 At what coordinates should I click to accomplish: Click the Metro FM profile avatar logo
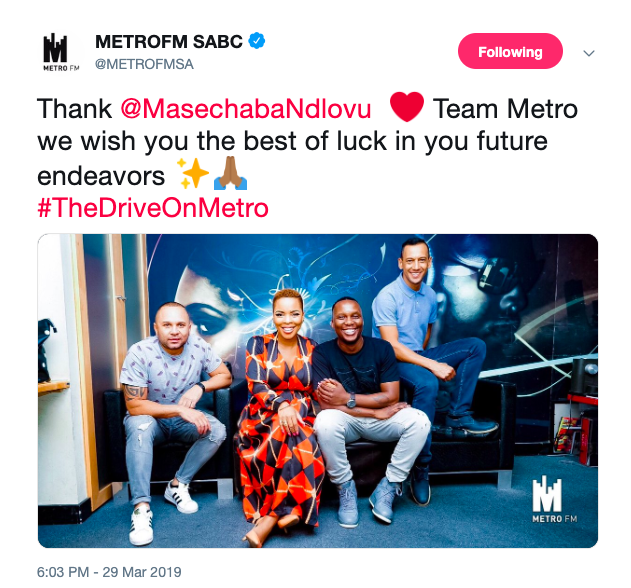click(61, 52)
